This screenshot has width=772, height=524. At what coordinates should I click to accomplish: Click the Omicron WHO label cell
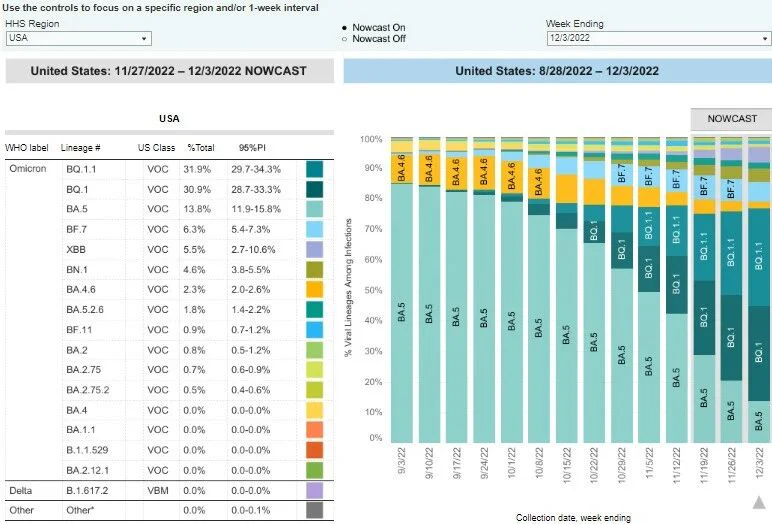[28, 168]
